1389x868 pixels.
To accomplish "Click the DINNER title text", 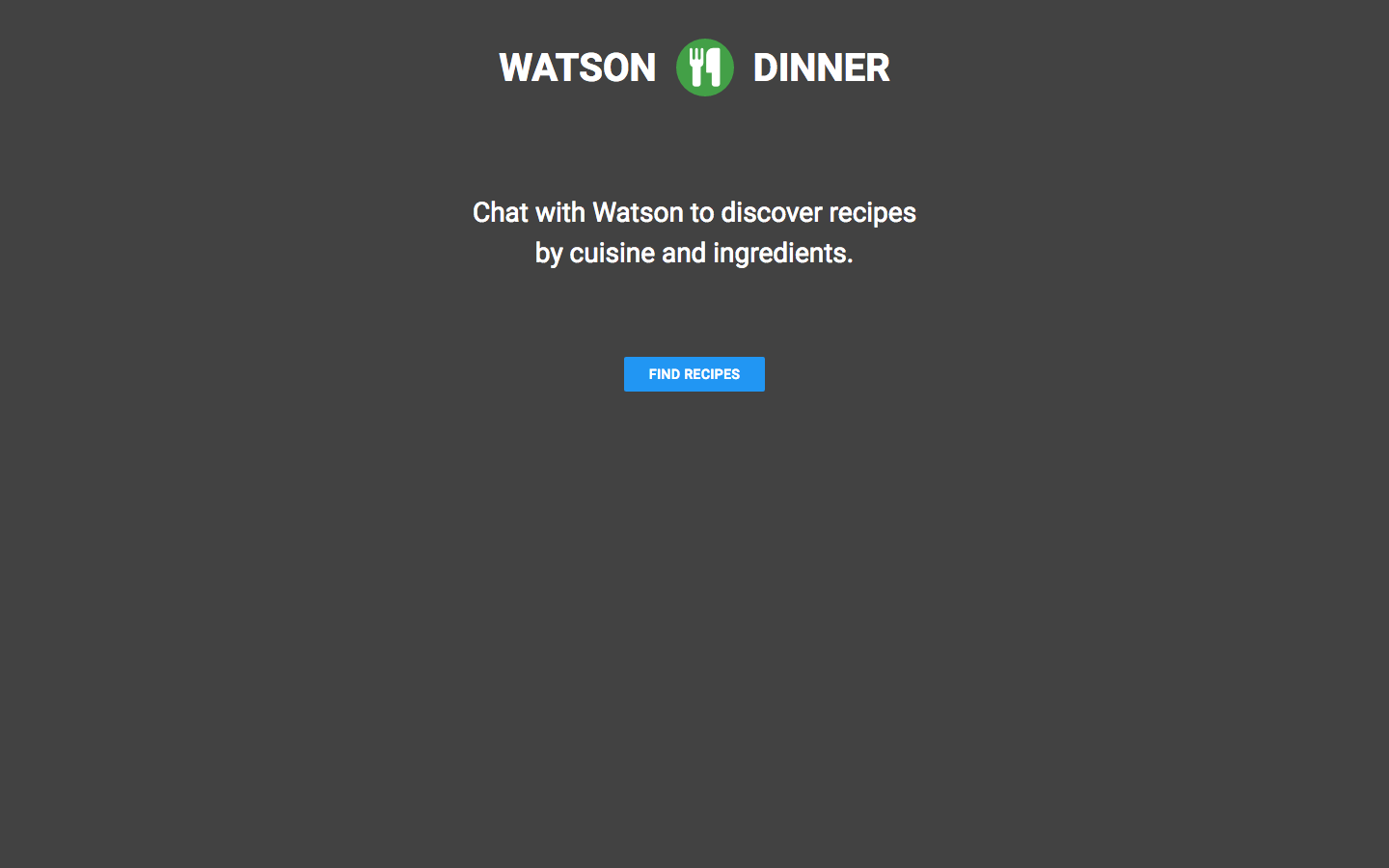I will click(x=821, y=68).
